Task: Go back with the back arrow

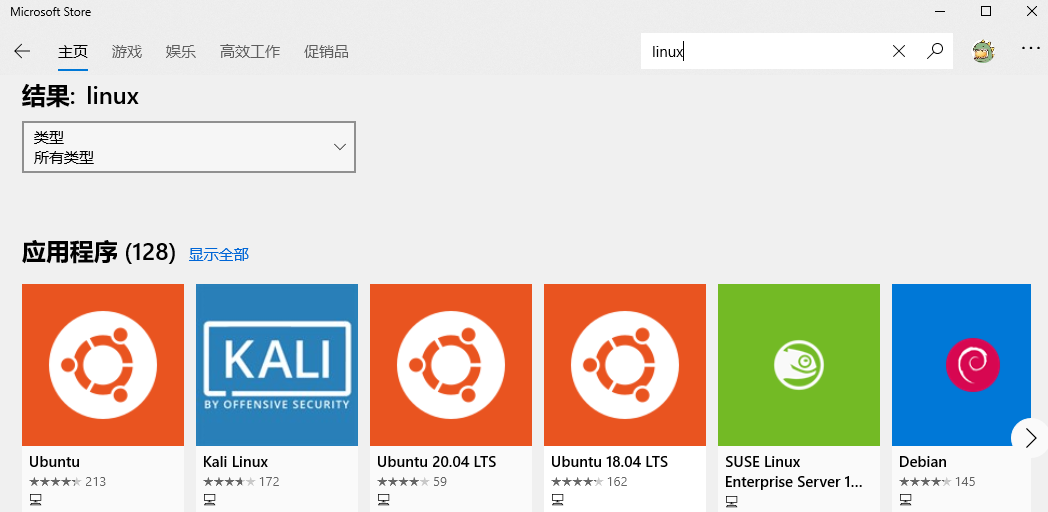Action: (22, 51)
